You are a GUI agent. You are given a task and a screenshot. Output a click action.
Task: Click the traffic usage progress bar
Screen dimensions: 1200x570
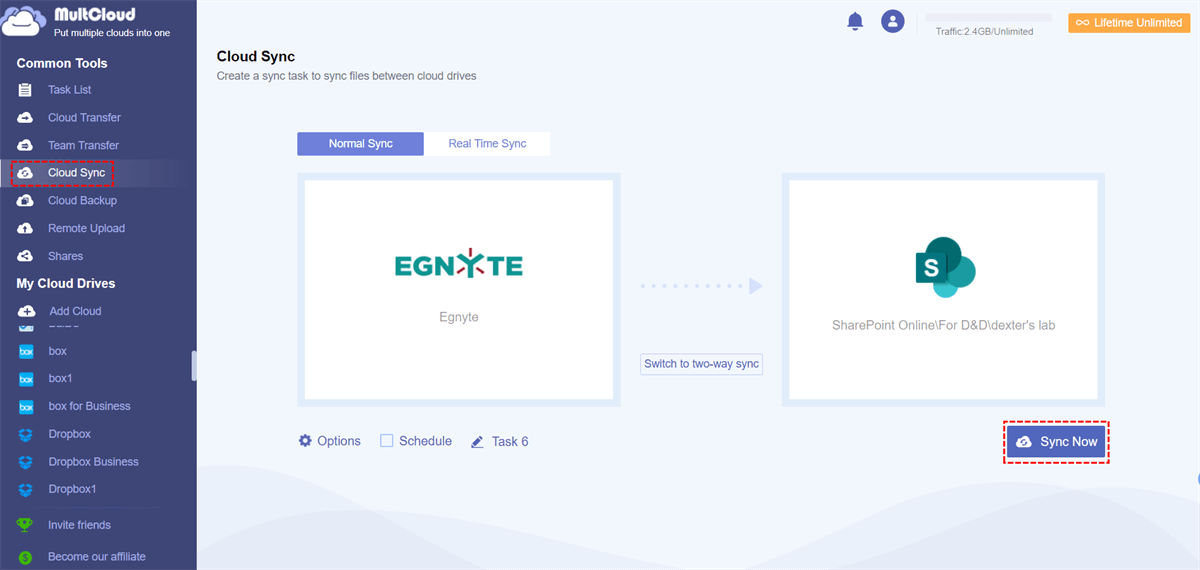[x=989, y=17]
